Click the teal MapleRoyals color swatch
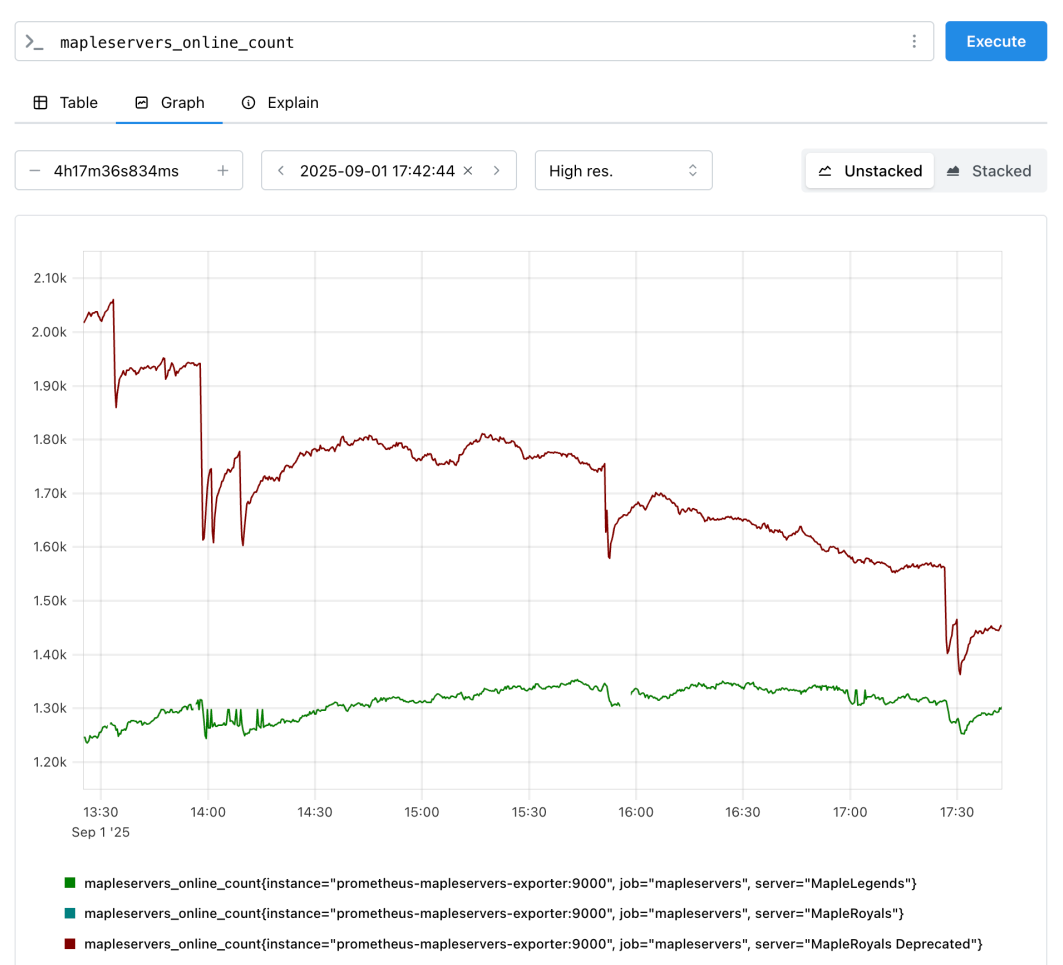This screenshot has height=965, width=1063. pos(70,913)
